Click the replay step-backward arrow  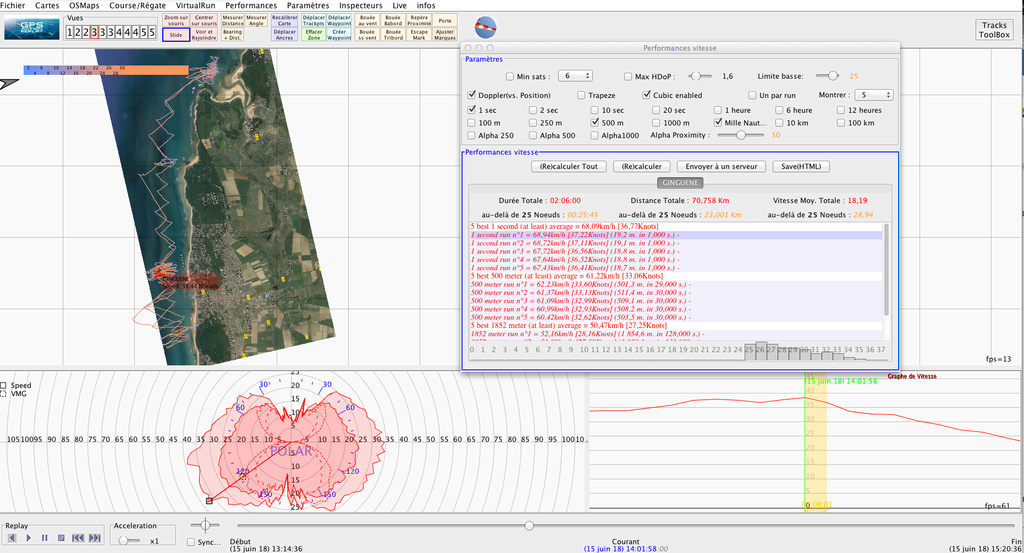[x=12, y=538]
